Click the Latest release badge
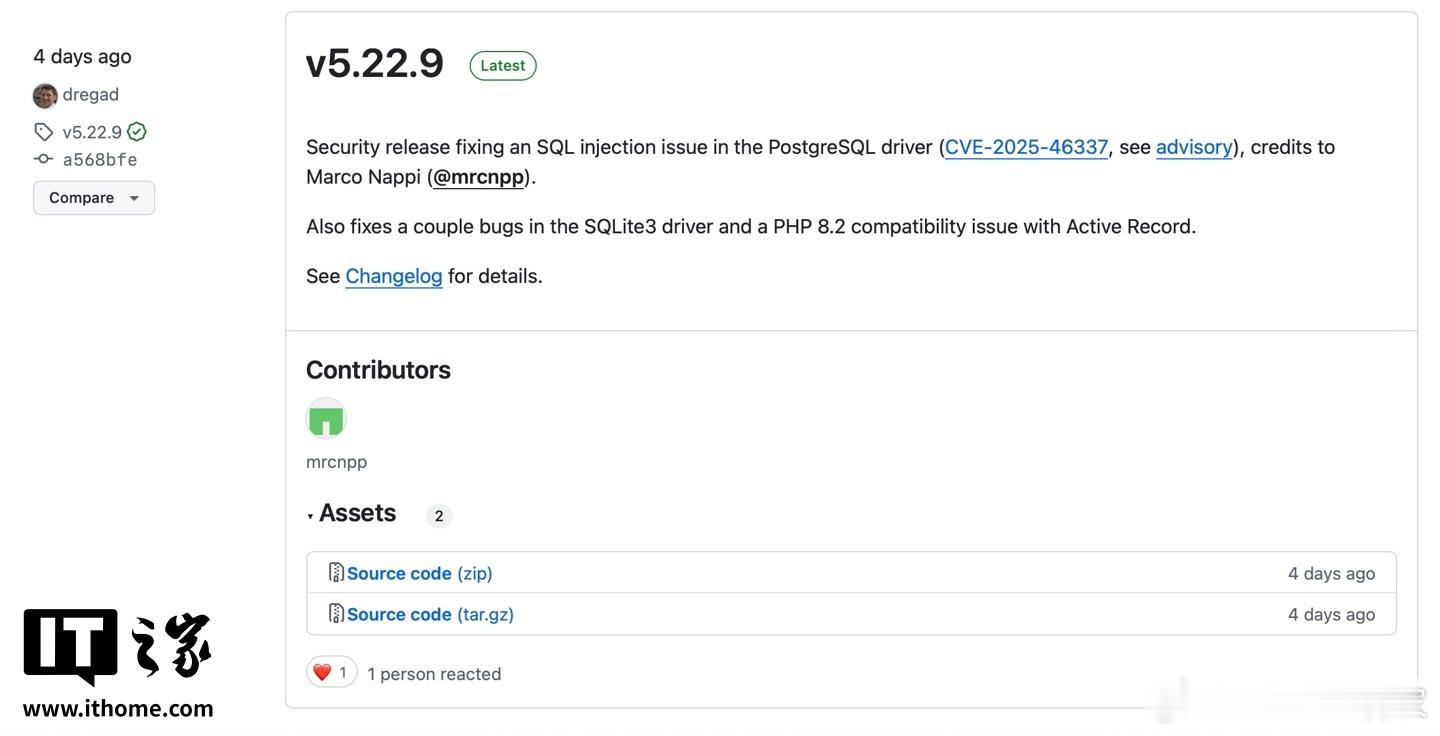Image resolution: width=1440 pixels, height=736 pixels. coord(503,66)
